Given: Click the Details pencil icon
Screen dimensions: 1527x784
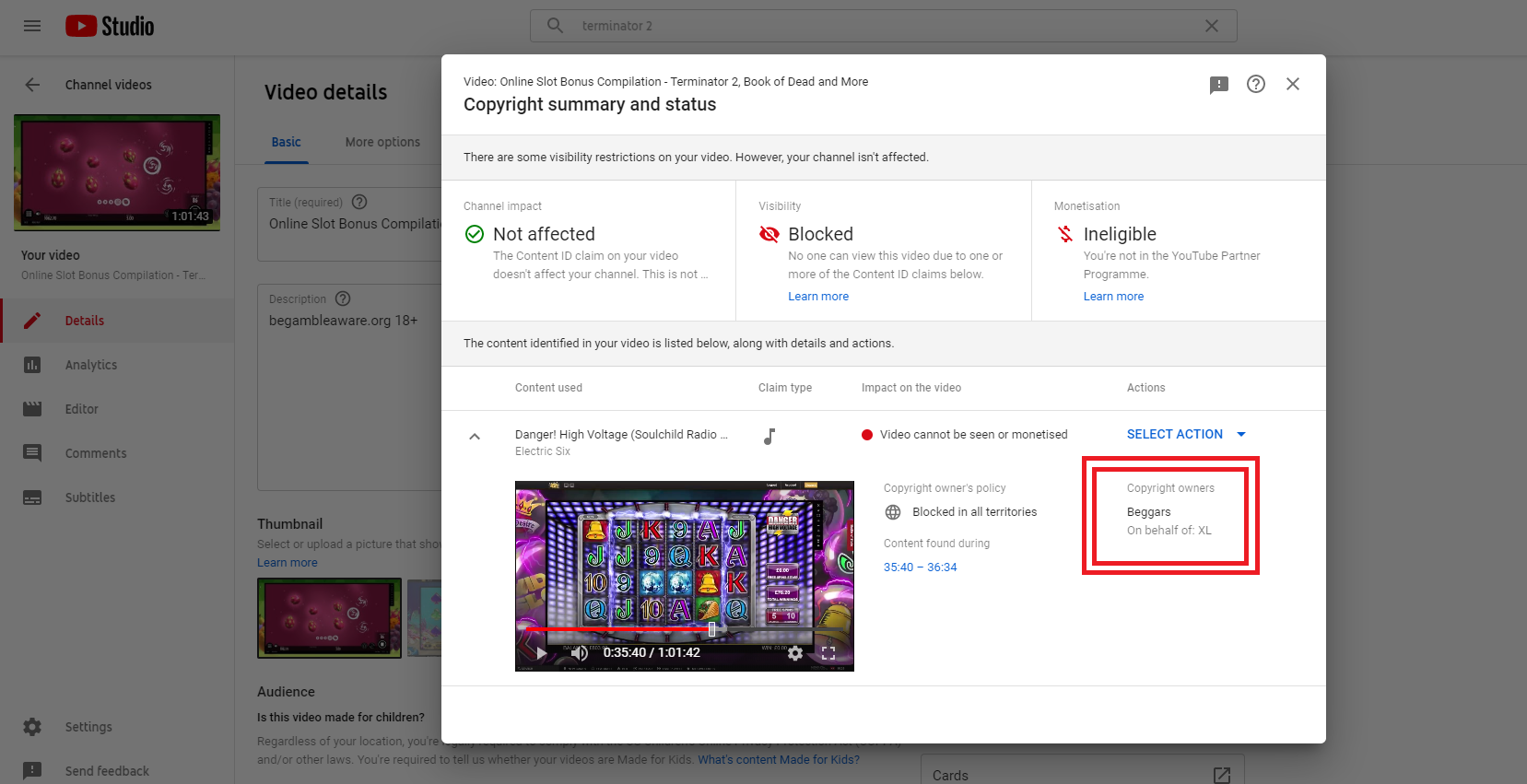Looking at the screenshot, I should click(x=32, y=321).
